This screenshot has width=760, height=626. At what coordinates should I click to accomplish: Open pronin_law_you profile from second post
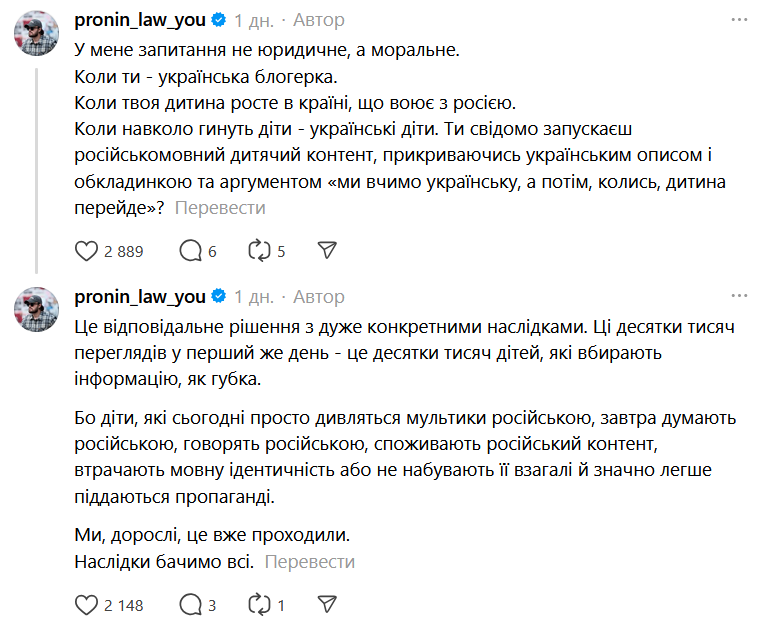pyautogui.click(x=139, y=296)
